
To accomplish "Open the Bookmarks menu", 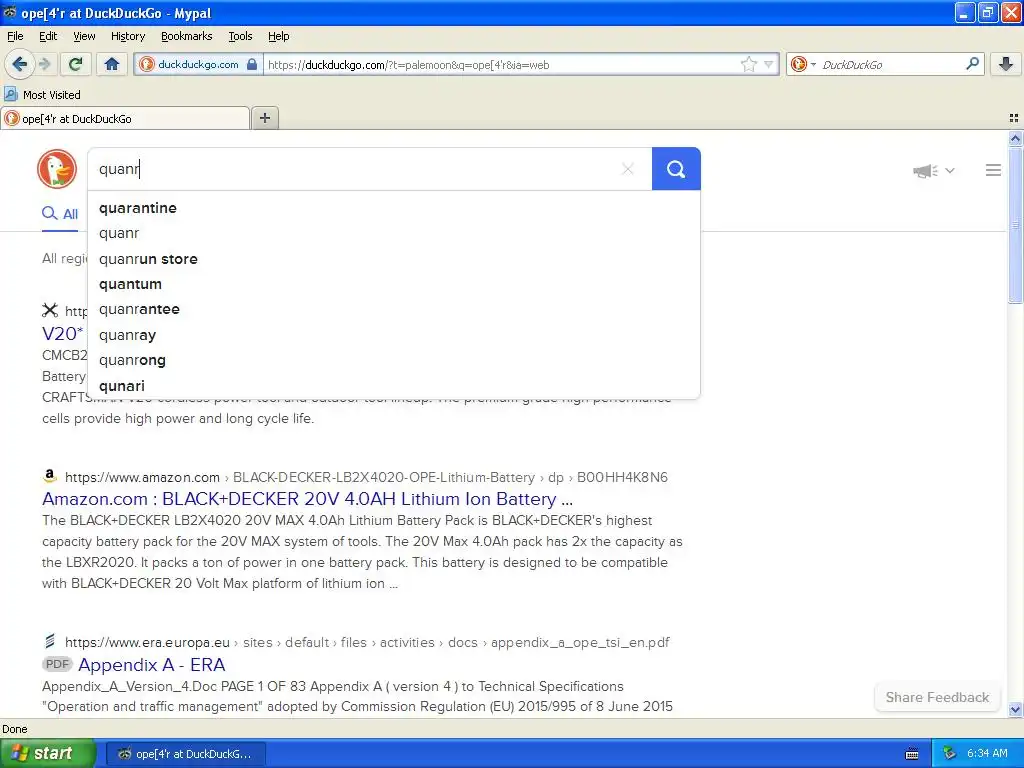I will (x=186, y=36).
